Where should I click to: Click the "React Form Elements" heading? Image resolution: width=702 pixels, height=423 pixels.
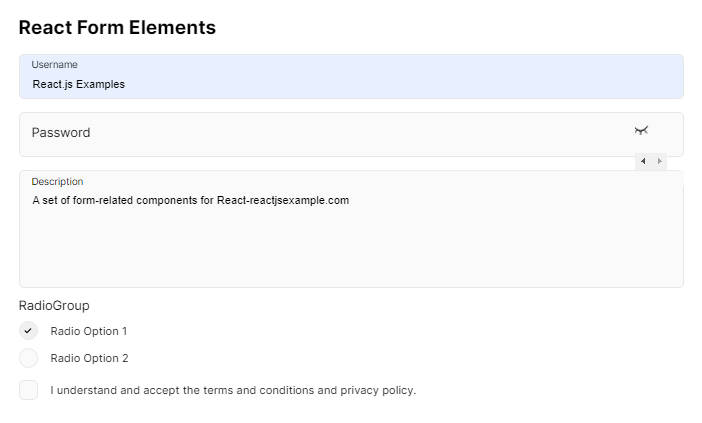point(117,28)
